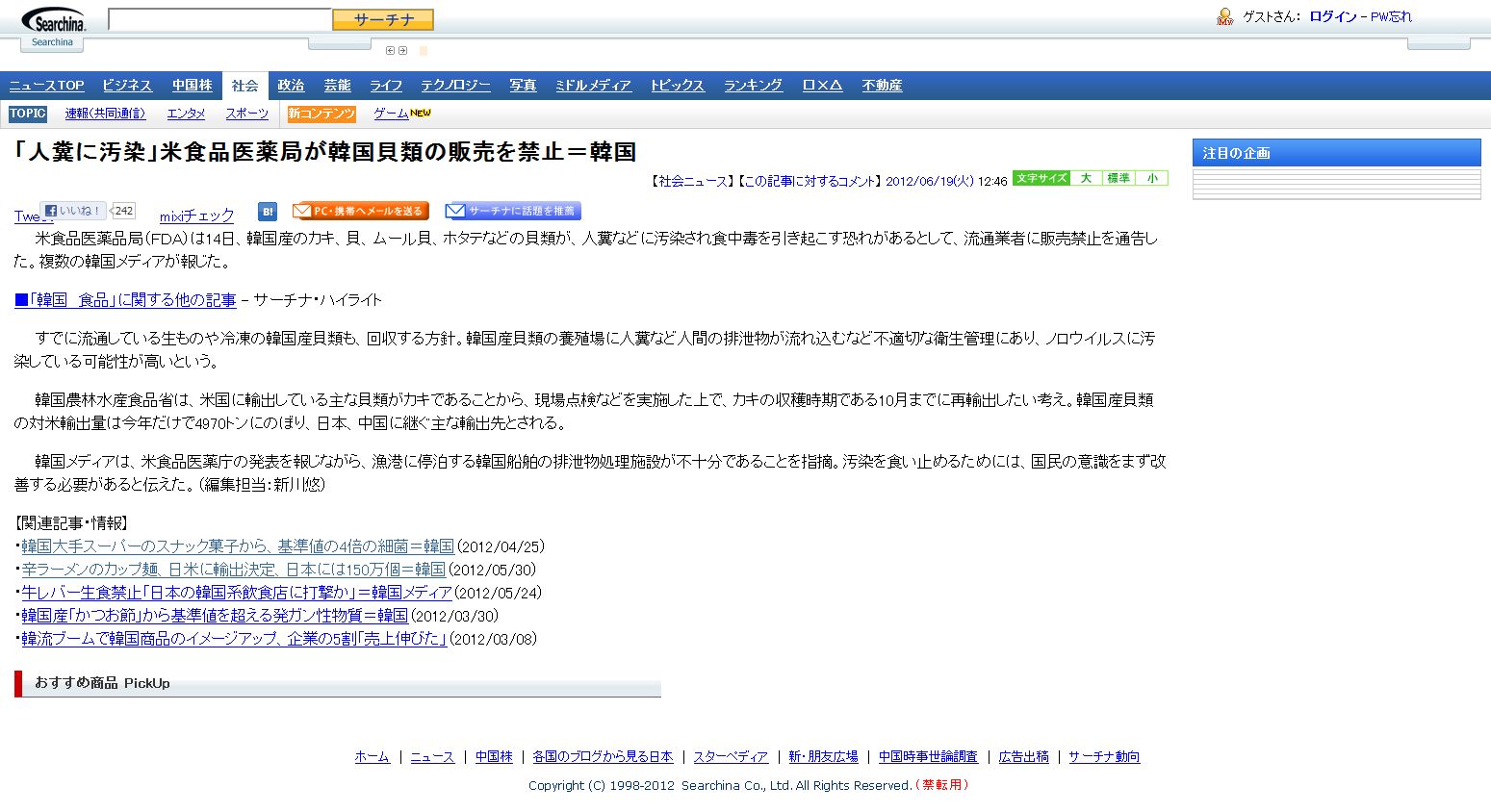The height and width of the screenshot is (812, 1491).
Task: Click the Searchina logo
Action: (x=53, y=20)
